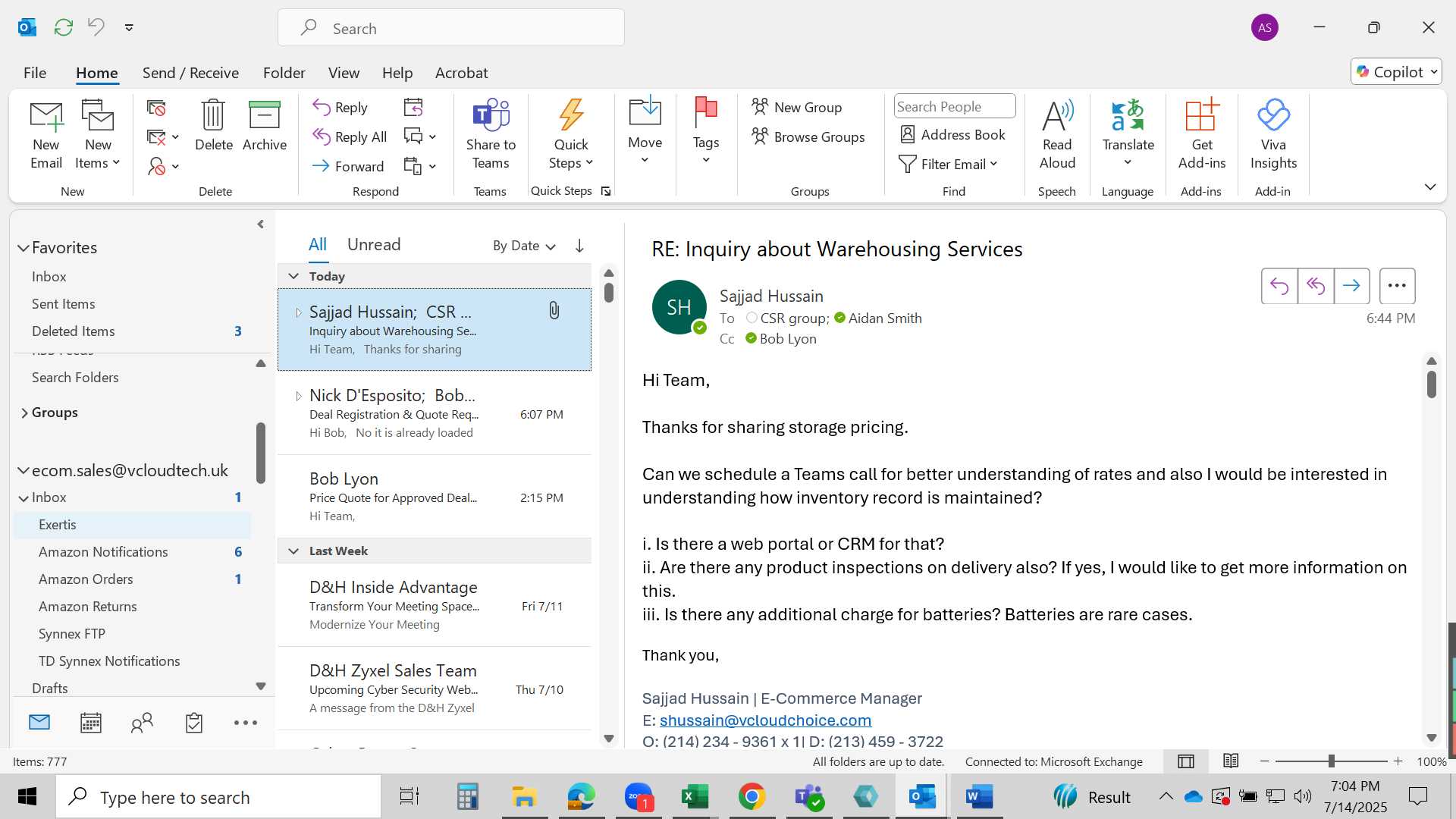Show Unread messages tab

[374, 245]
